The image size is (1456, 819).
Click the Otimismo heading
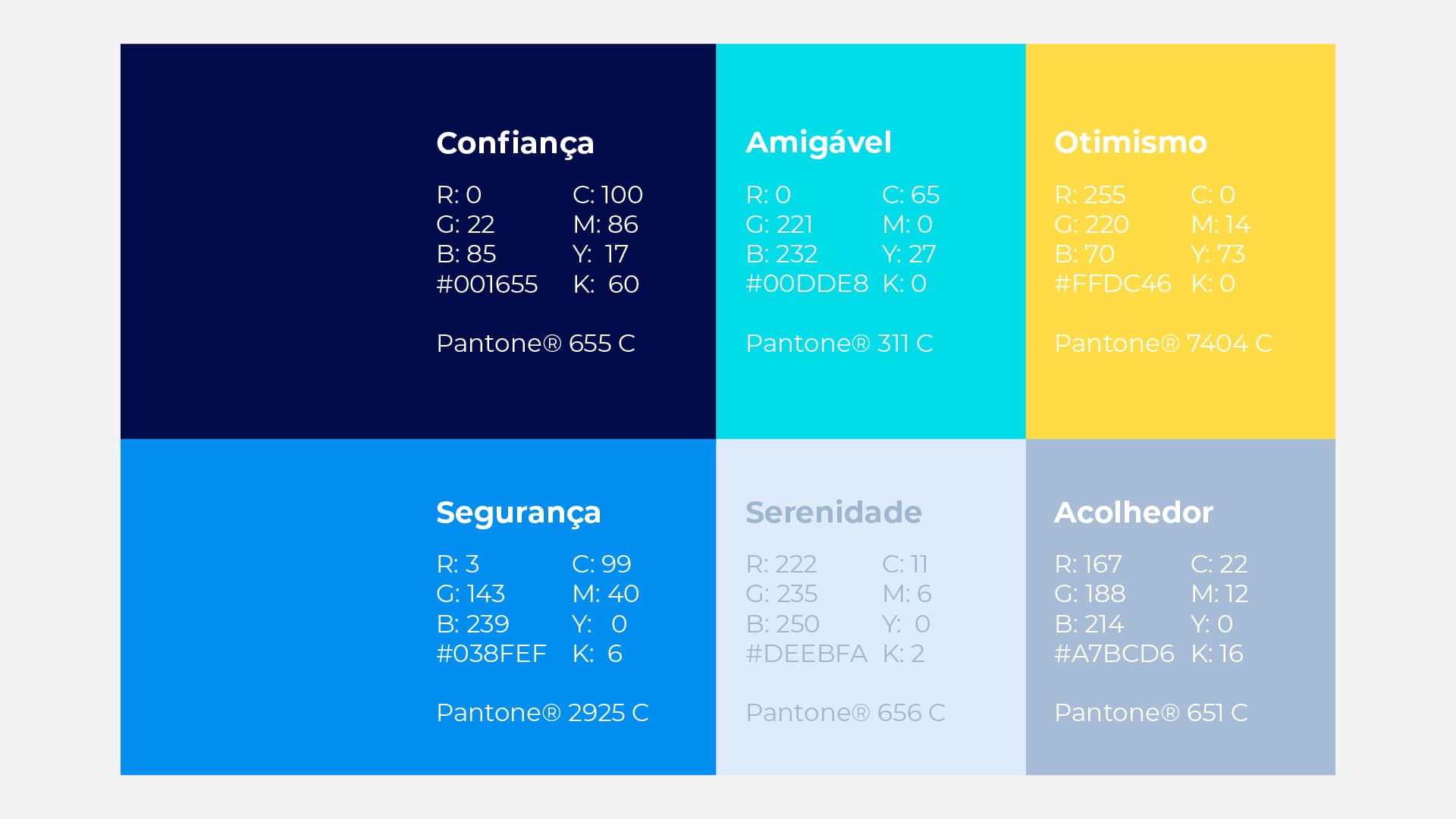click(1130, 143)
